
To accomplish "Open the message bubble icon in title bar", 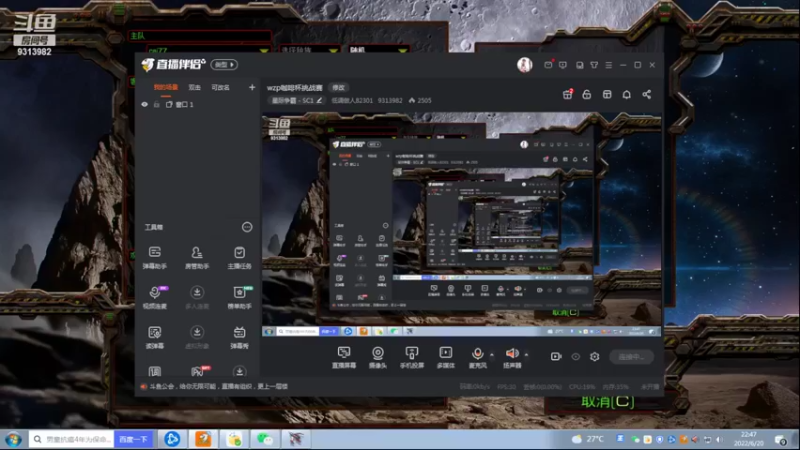I will pyautogui.click(x=563, y=65).
